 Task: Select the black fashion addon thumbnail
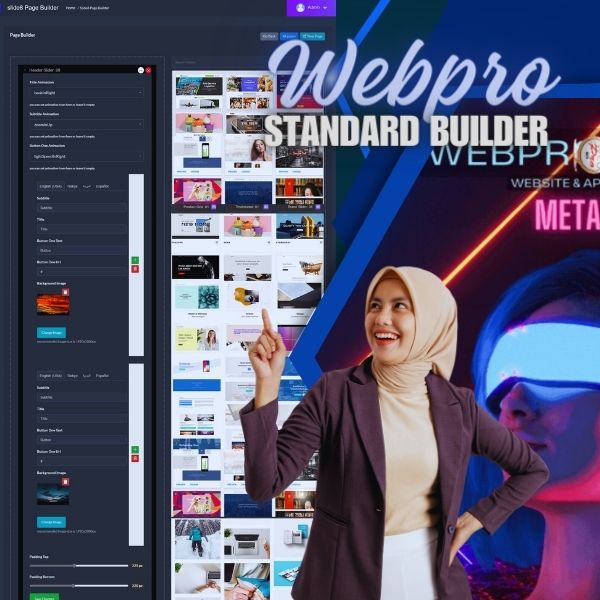196,267
